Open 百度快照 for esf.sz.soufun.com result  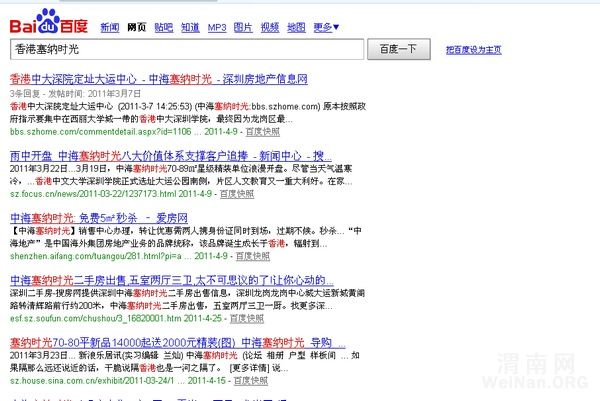pos(247,318)
